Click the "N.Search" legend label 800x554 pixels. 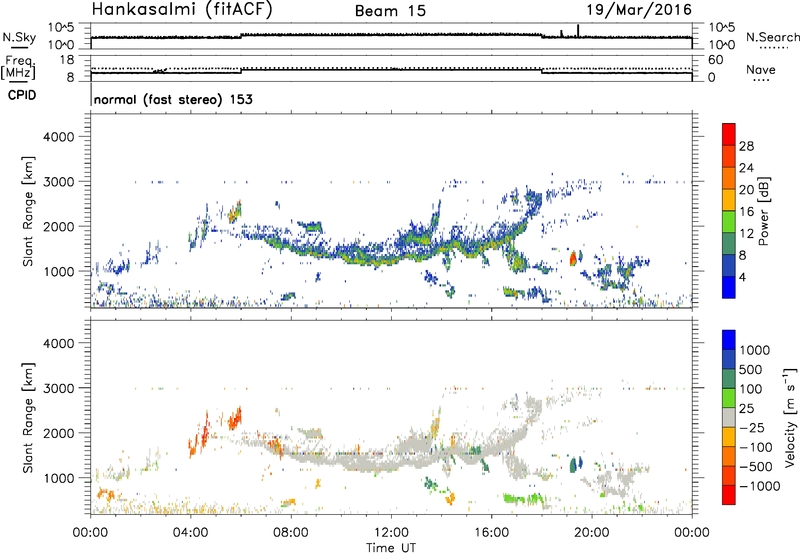tap(772, 37)
